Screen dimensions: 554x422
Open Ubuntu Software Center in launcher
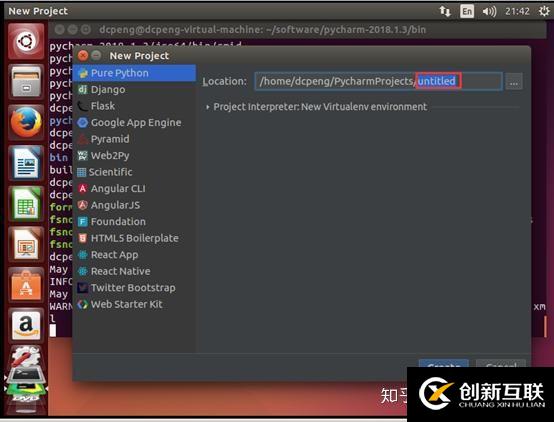click(x=26, y=285)
